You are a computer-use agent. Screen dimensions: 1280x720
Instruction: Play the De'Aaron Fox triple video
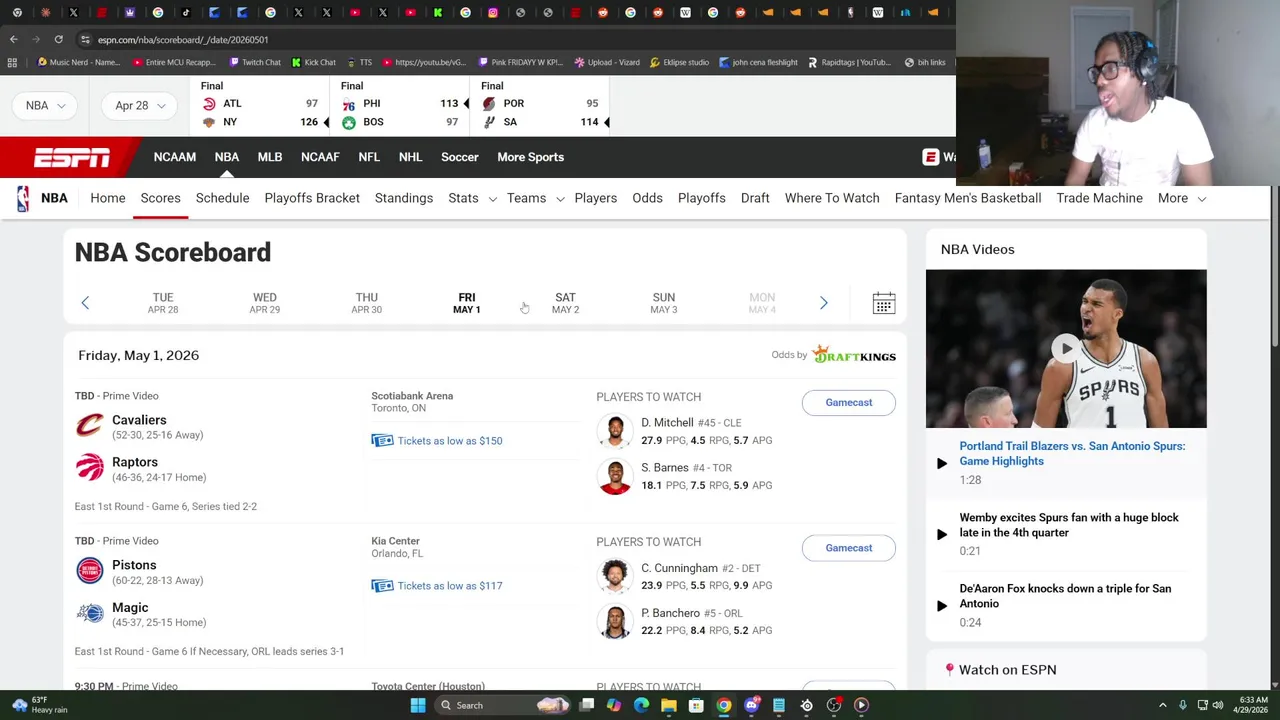point(941,605)
